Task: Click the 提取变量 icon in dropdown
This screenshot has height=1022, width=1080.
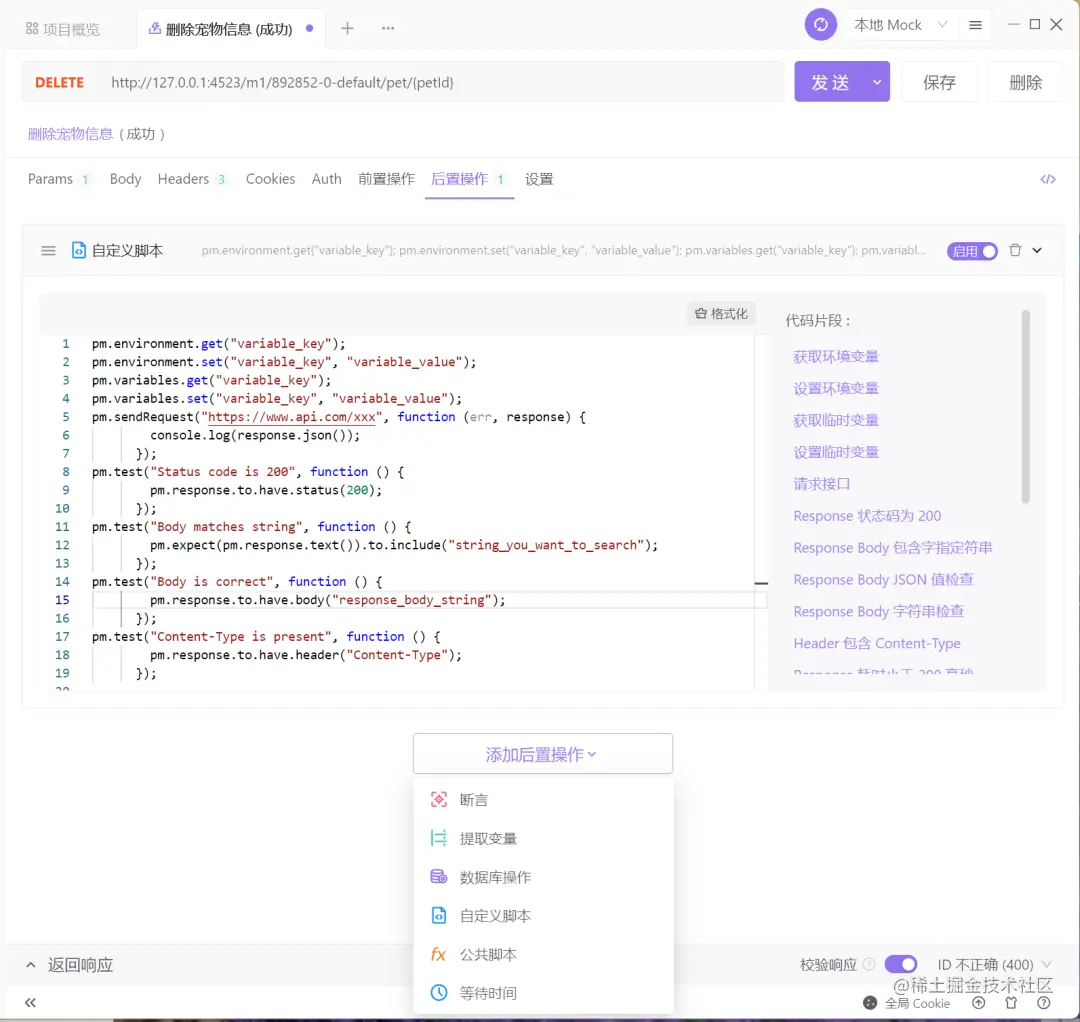Action: [439, 838]
